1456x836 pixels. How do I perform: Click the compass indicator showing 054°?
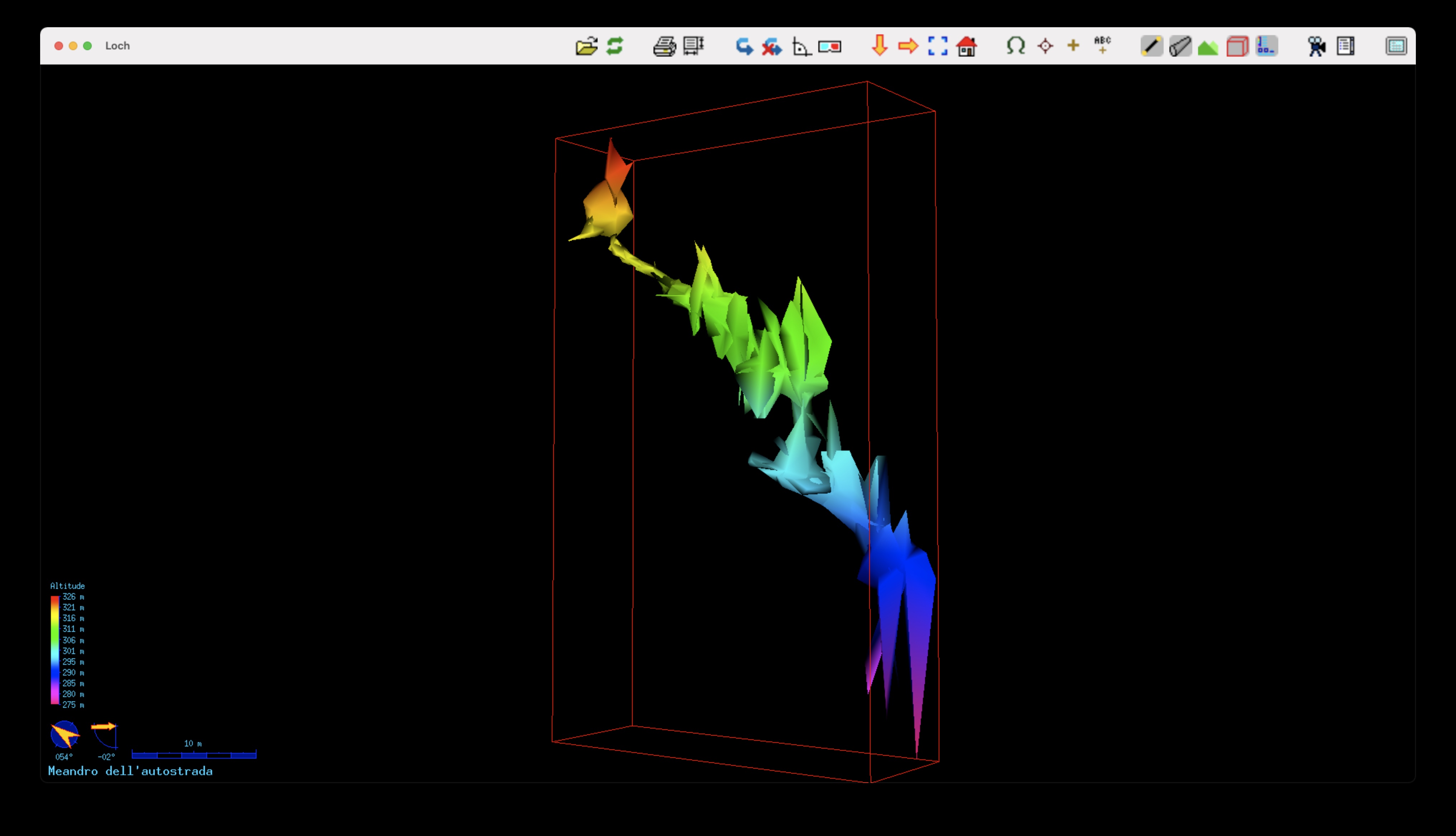point(65,734)
